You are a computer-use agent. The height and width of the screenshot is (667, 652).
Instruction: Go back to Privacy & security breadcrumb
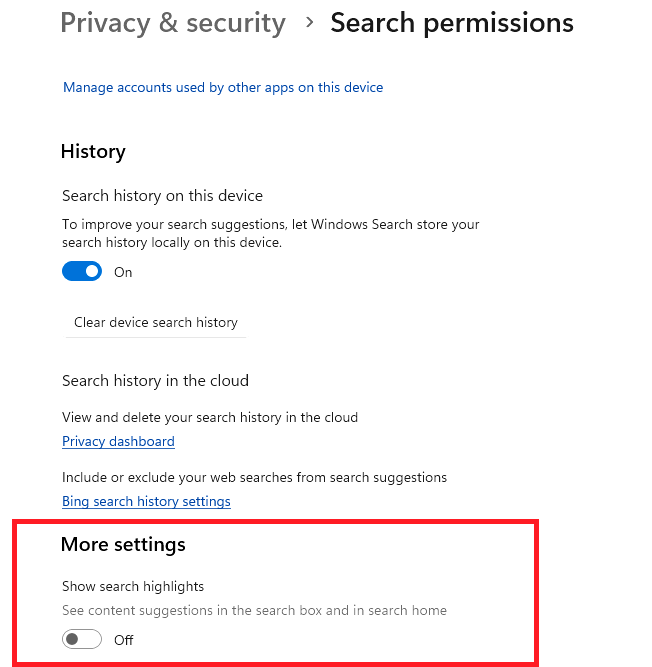tap(172, 23)
